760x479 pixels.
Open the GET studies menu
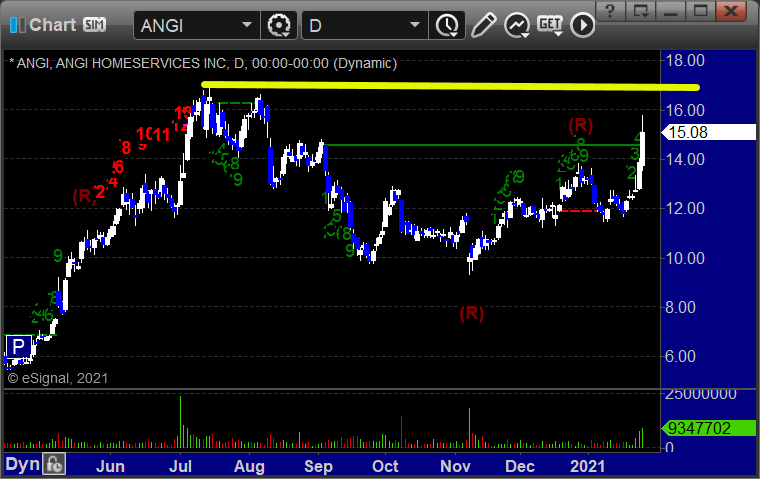pos(550,25)
